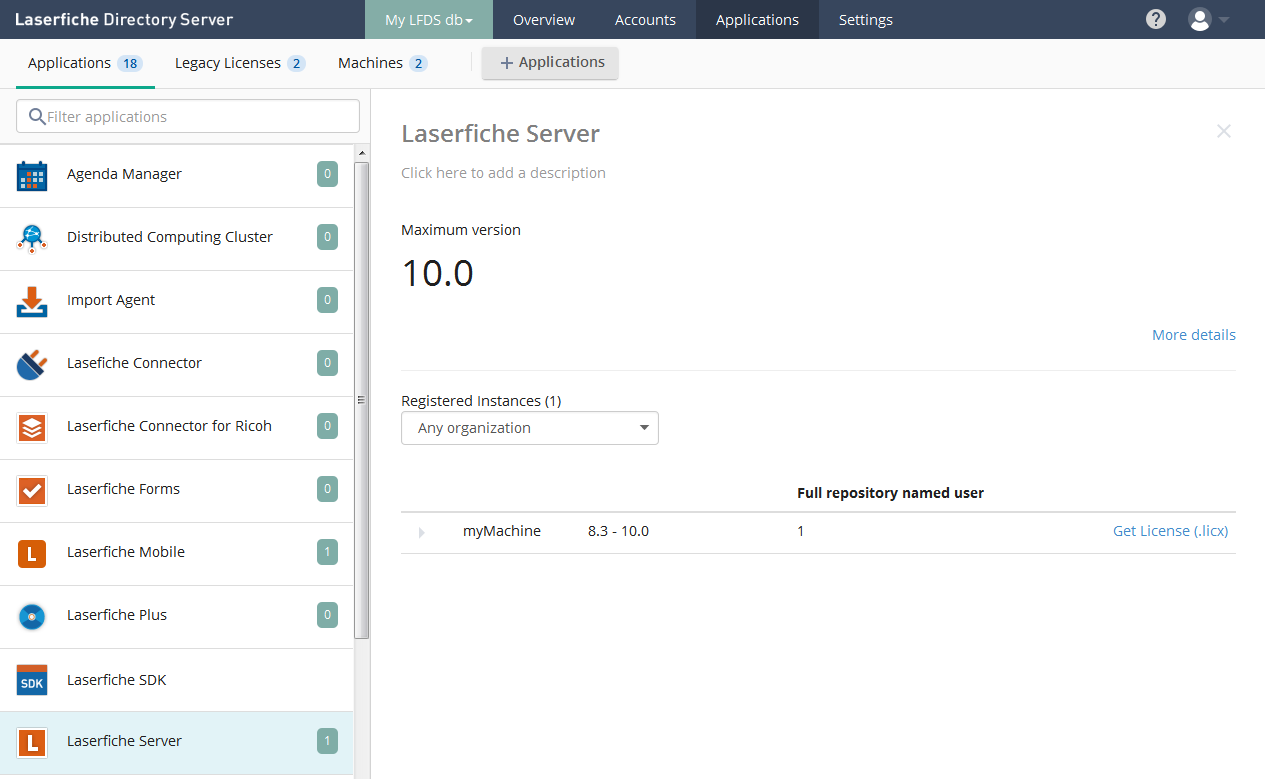Go to the Overview tab
Image resolution: width=1265 pixels, height=779 pixels.
click(x=544, y=20)
